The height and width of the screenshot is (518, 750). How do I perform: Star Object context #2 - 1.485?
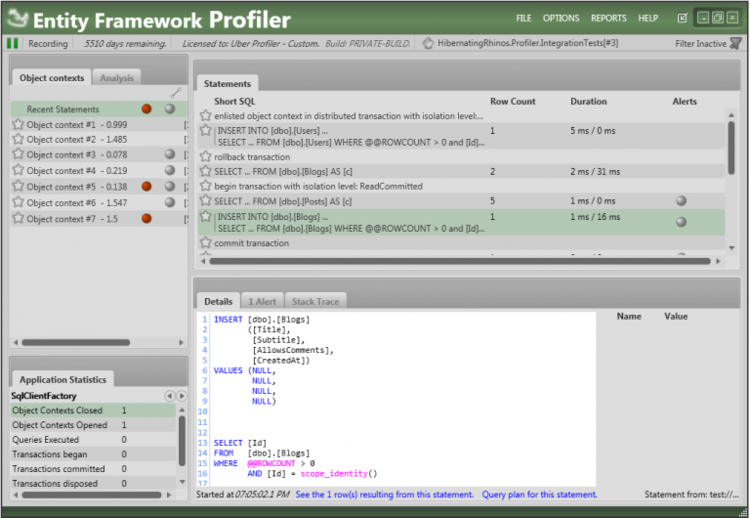[x=18, y=139]
